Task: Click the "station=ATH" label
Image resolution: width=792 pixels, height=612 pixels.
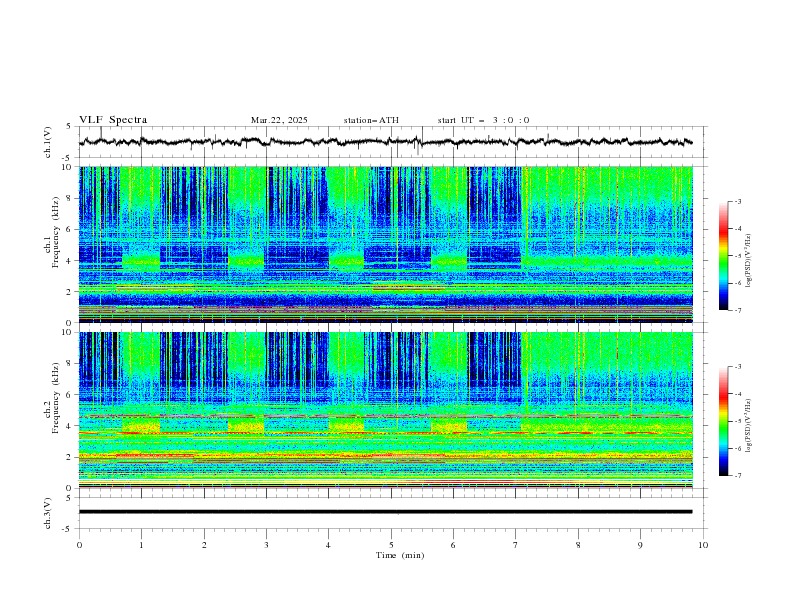Action: click(371, 120)
